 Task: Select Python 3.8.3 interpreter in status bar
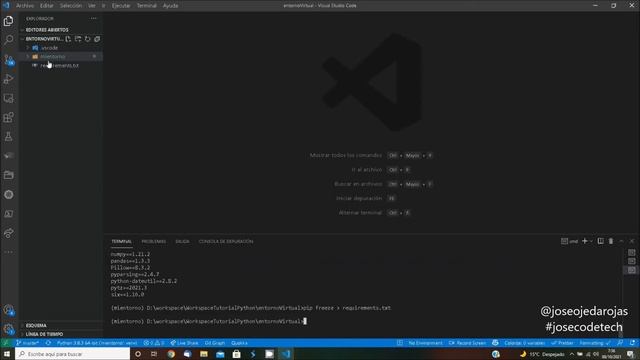pos(97,343)
